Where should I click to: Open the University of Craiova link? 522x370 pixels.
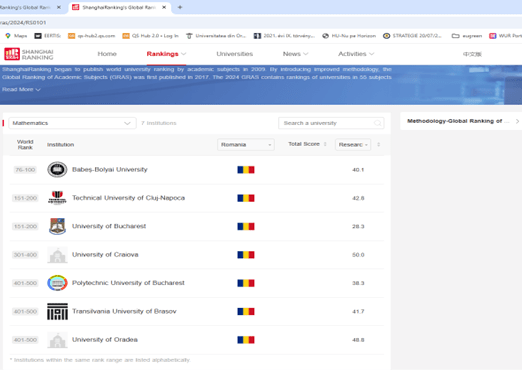[105, 255]
